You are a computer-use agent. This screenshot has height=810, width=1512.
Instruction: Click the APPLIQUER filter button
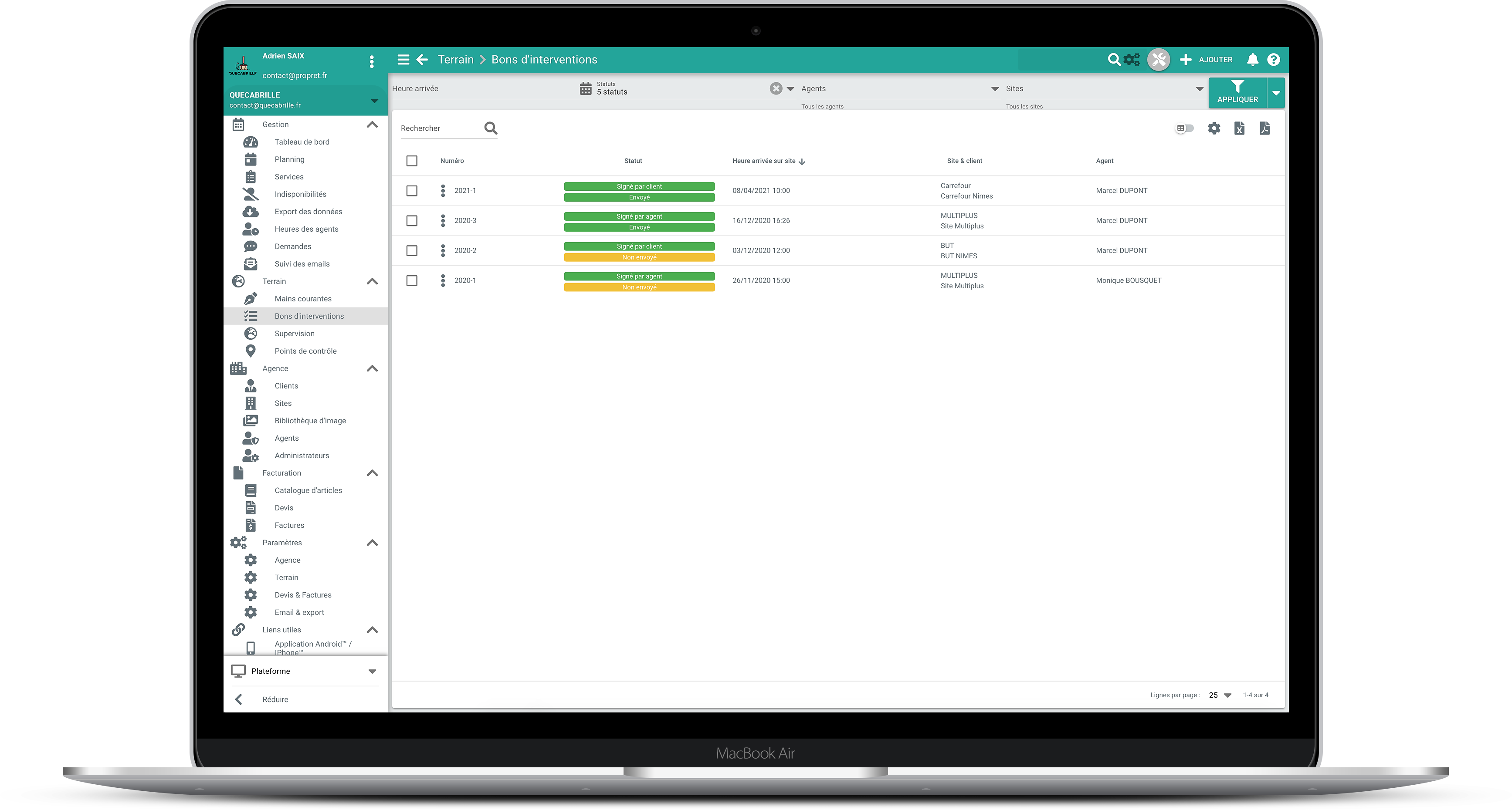pos(1237,93)
